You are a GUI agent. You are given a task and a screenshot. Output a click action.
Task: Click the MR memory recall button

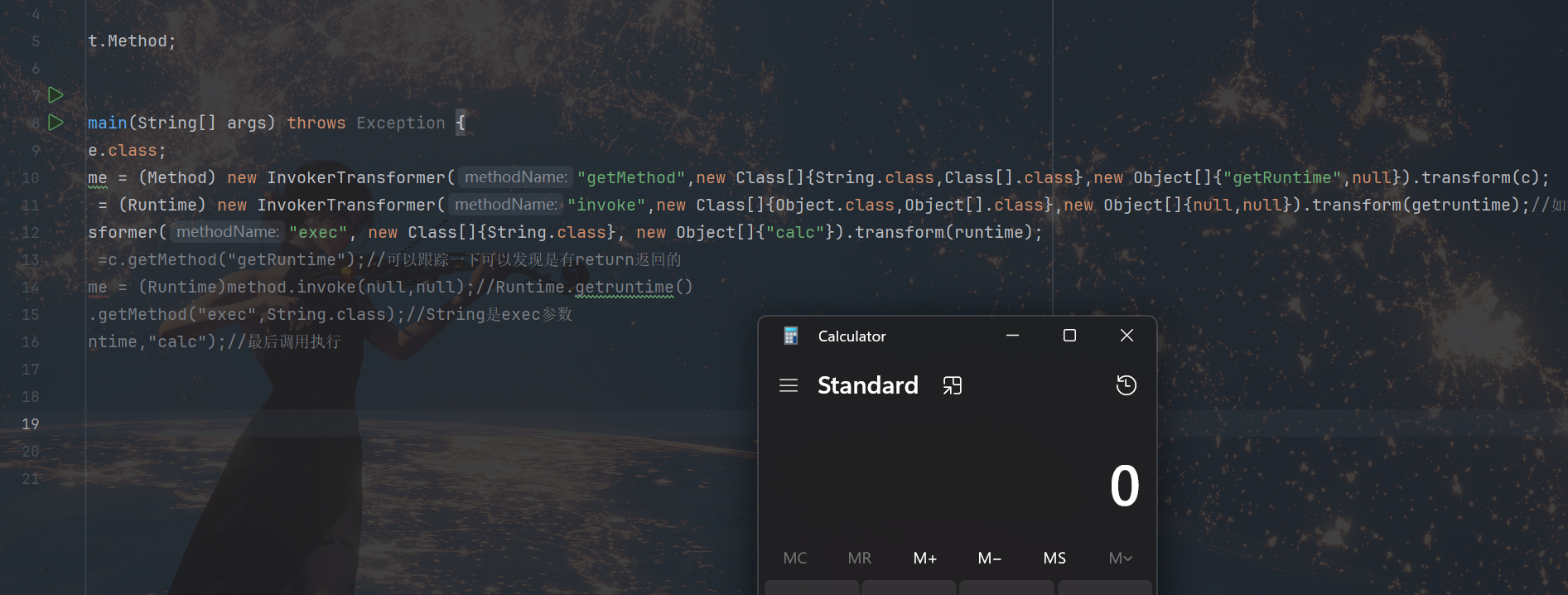[860, 558]
